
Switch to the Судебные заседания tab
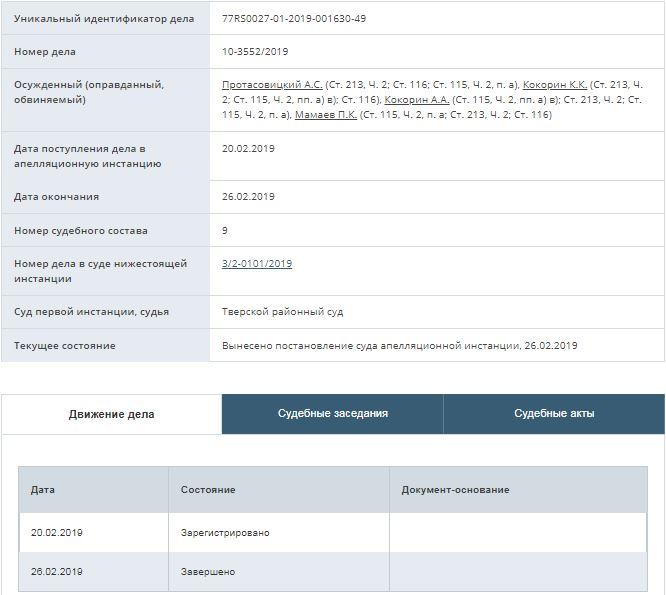point(333,413)
